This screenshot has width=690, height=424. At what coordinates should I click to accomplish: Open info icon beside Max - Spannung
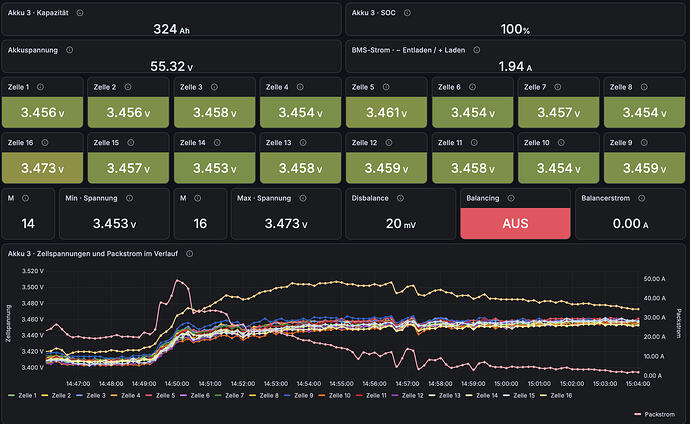[x=303, y=198]
